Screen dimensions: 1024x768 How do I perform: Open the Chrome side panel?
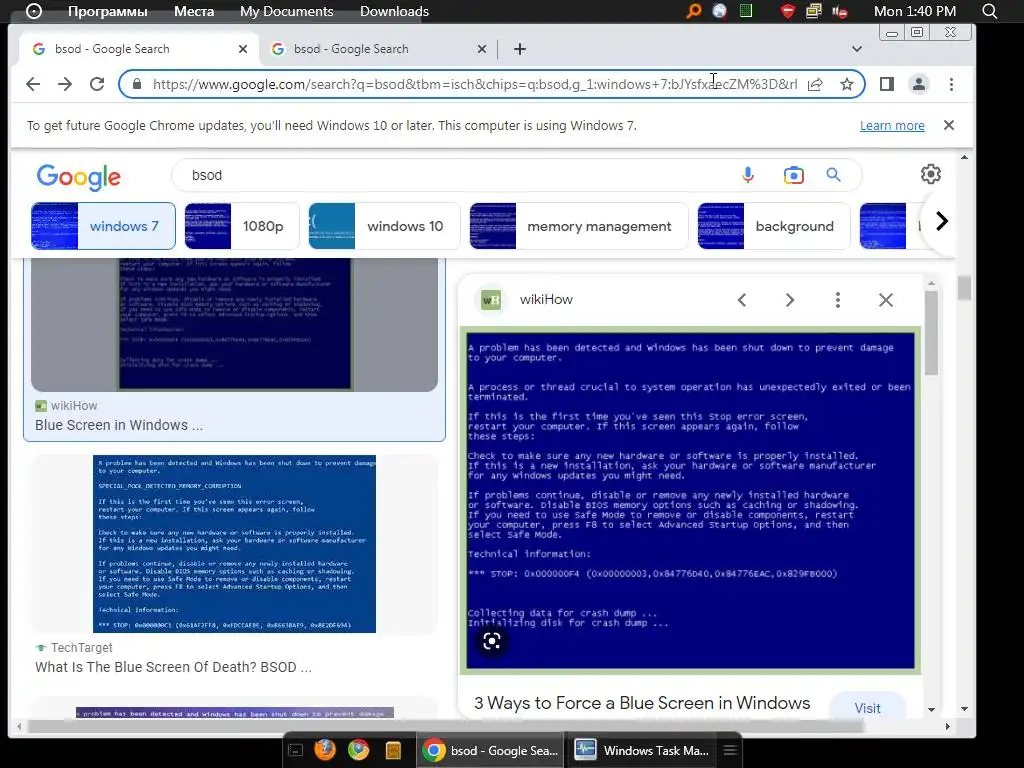point(886,84)
